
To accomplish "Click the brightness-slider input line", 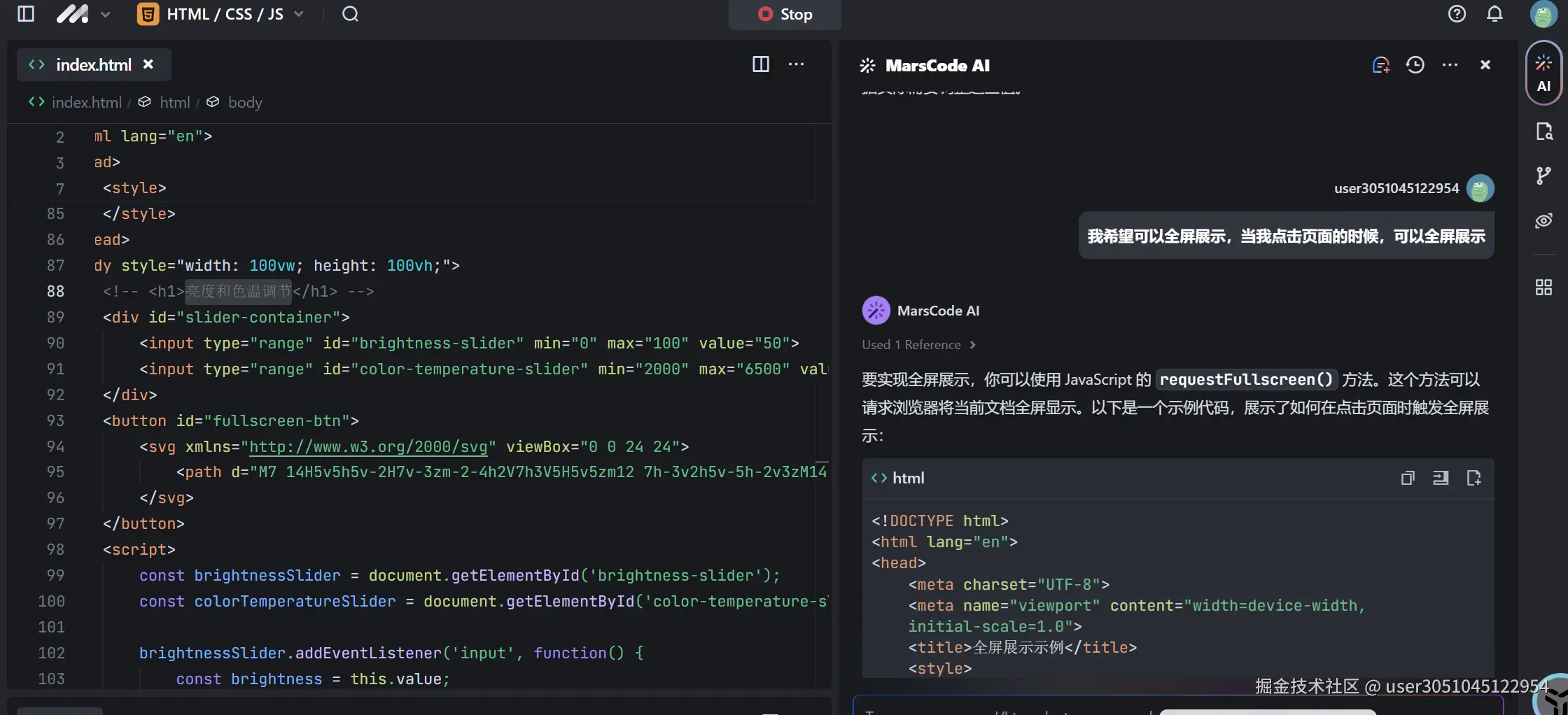I will (469, 344).
